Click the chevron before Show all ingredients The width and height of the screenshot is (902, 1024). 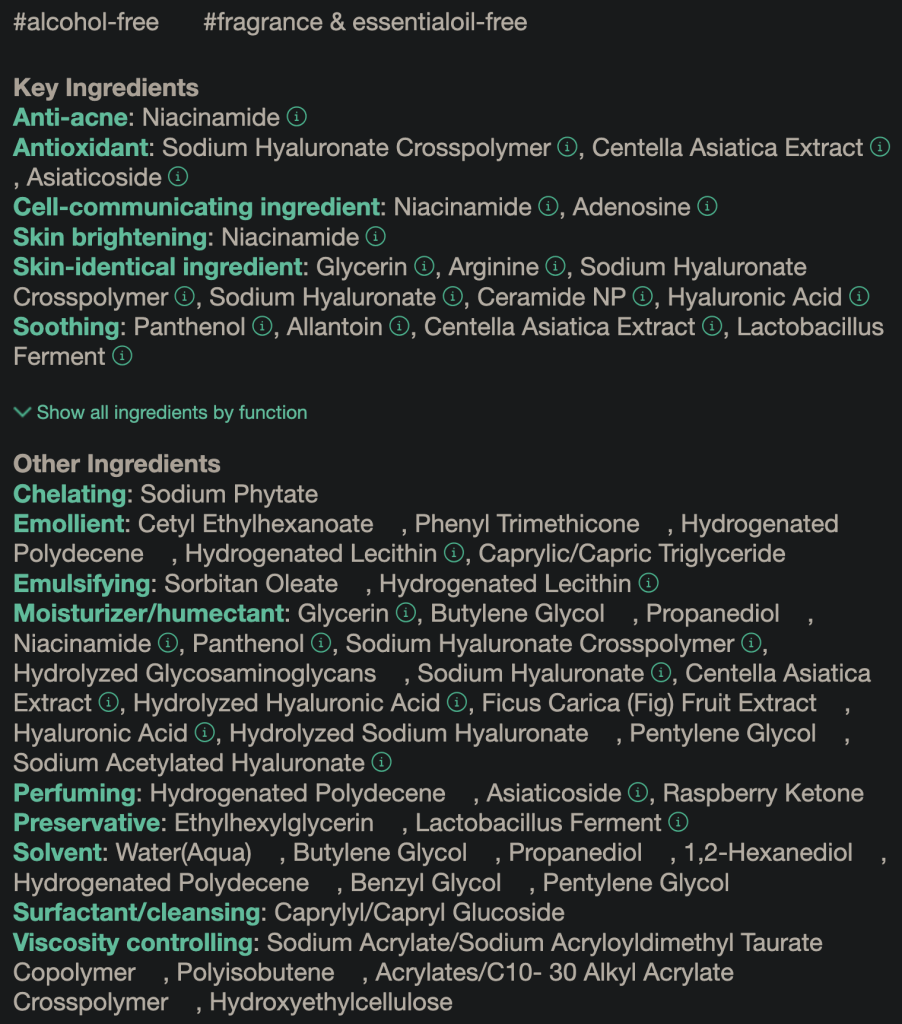(x=22, y=412)
